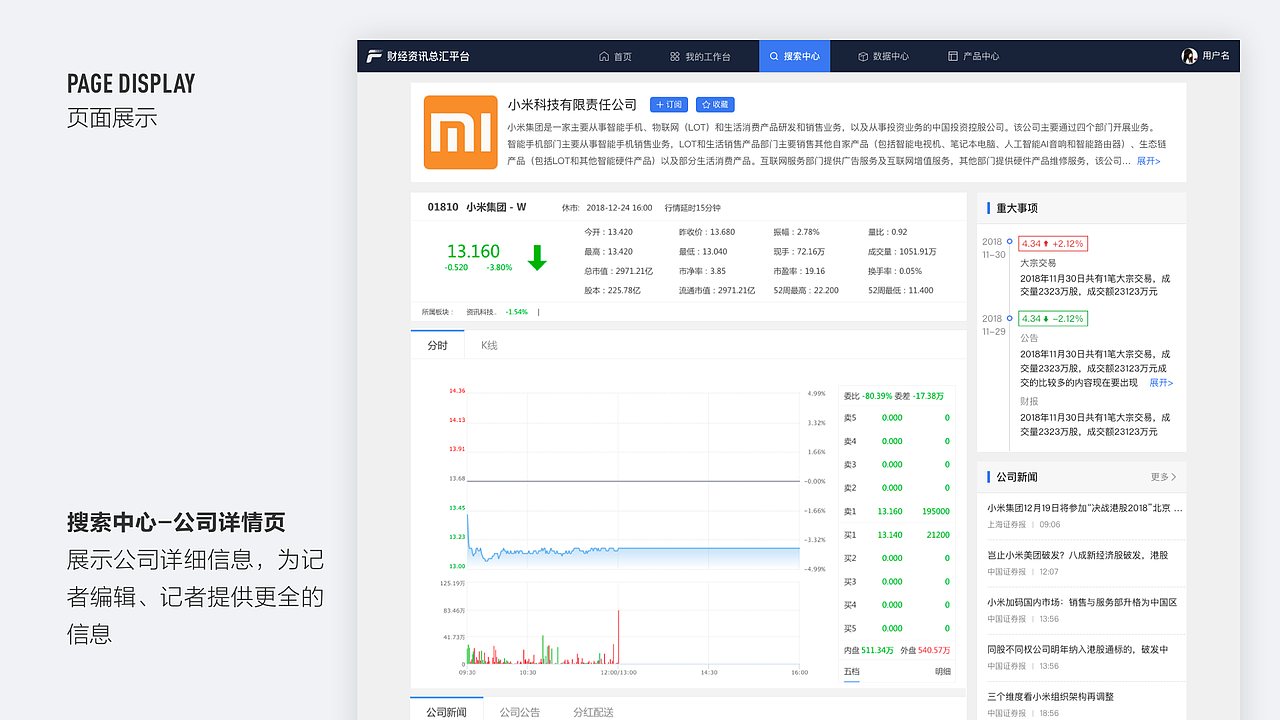Viewport: 1280px width, 720px height.
Task: Select the bottom 公司公告 tab
Action: point(520,712)
